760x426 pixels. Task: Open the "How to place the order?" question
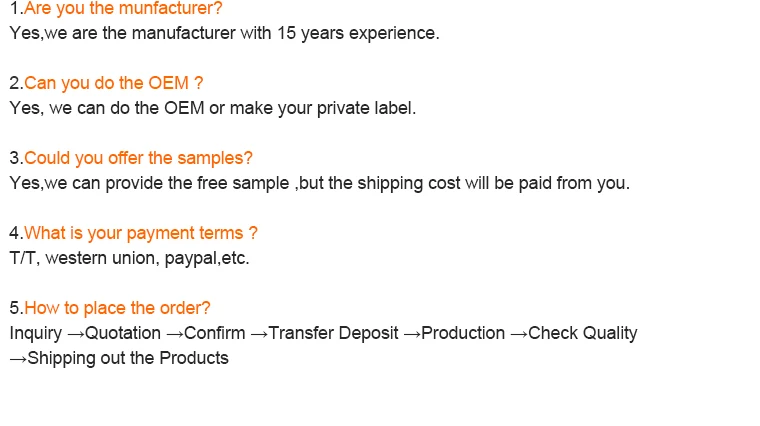tap(117, 308)
